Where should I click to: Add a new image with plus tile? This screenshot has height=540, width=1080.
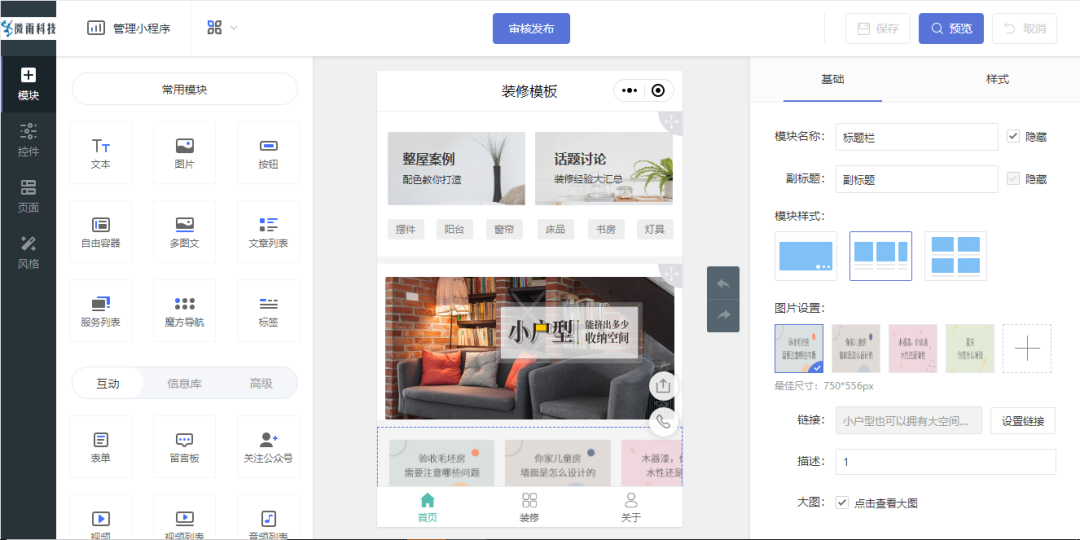coord(1027,348)
